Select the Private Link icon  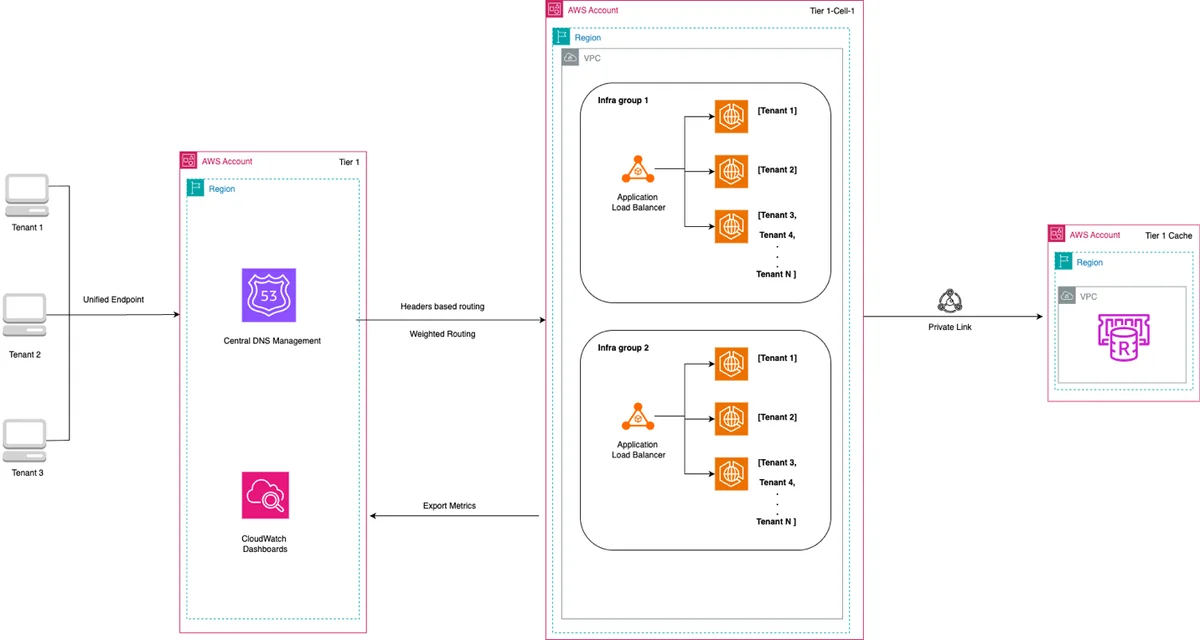pos(947,301)
